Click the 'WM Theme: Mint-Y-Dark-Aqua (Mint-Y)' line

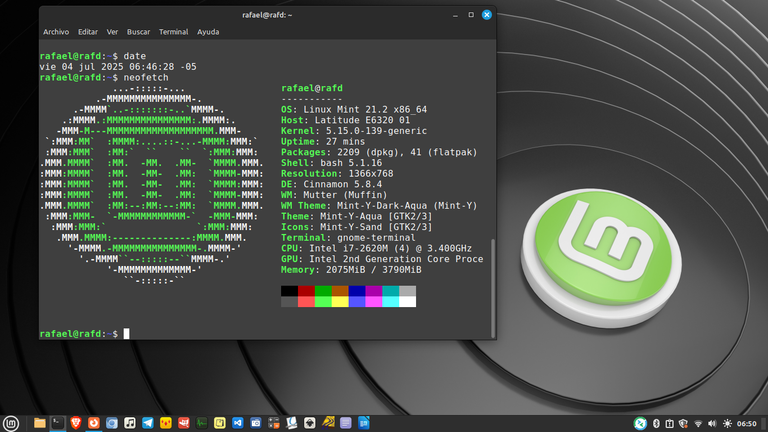pos(379,206)
